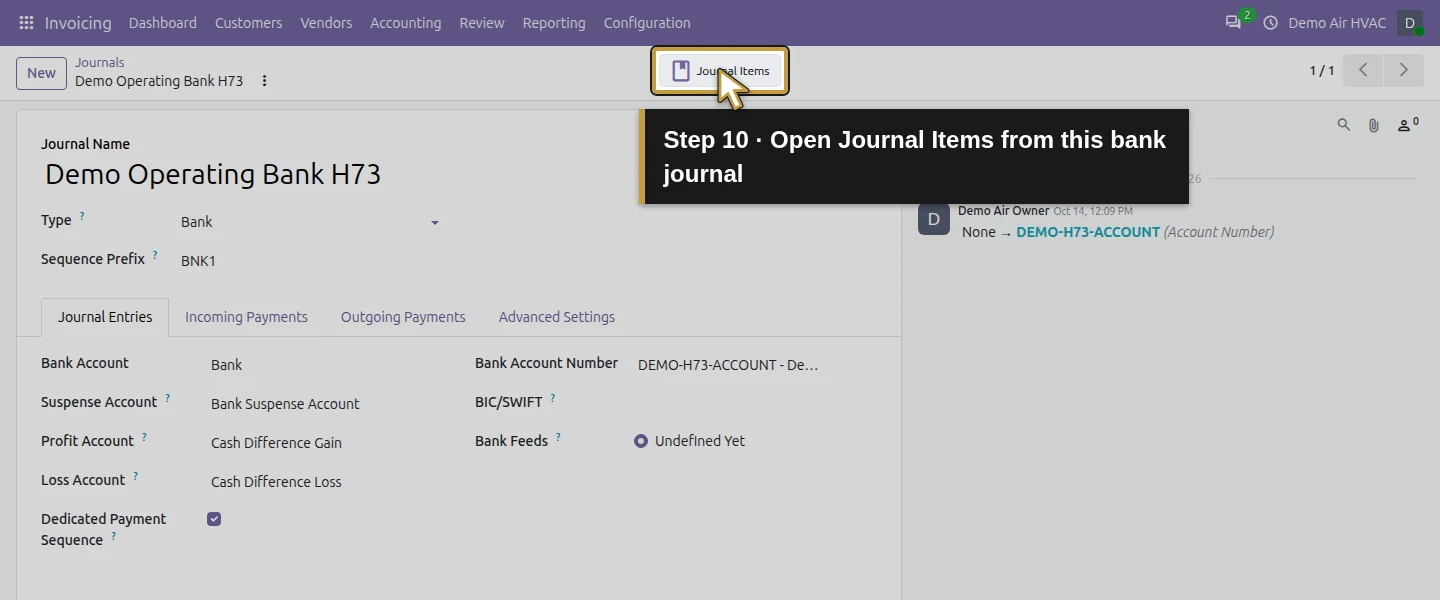Image resolution: width=1440 pixels, height=600 pixels.
Task: Show chatter followers icon
Action: point(1407,125)
